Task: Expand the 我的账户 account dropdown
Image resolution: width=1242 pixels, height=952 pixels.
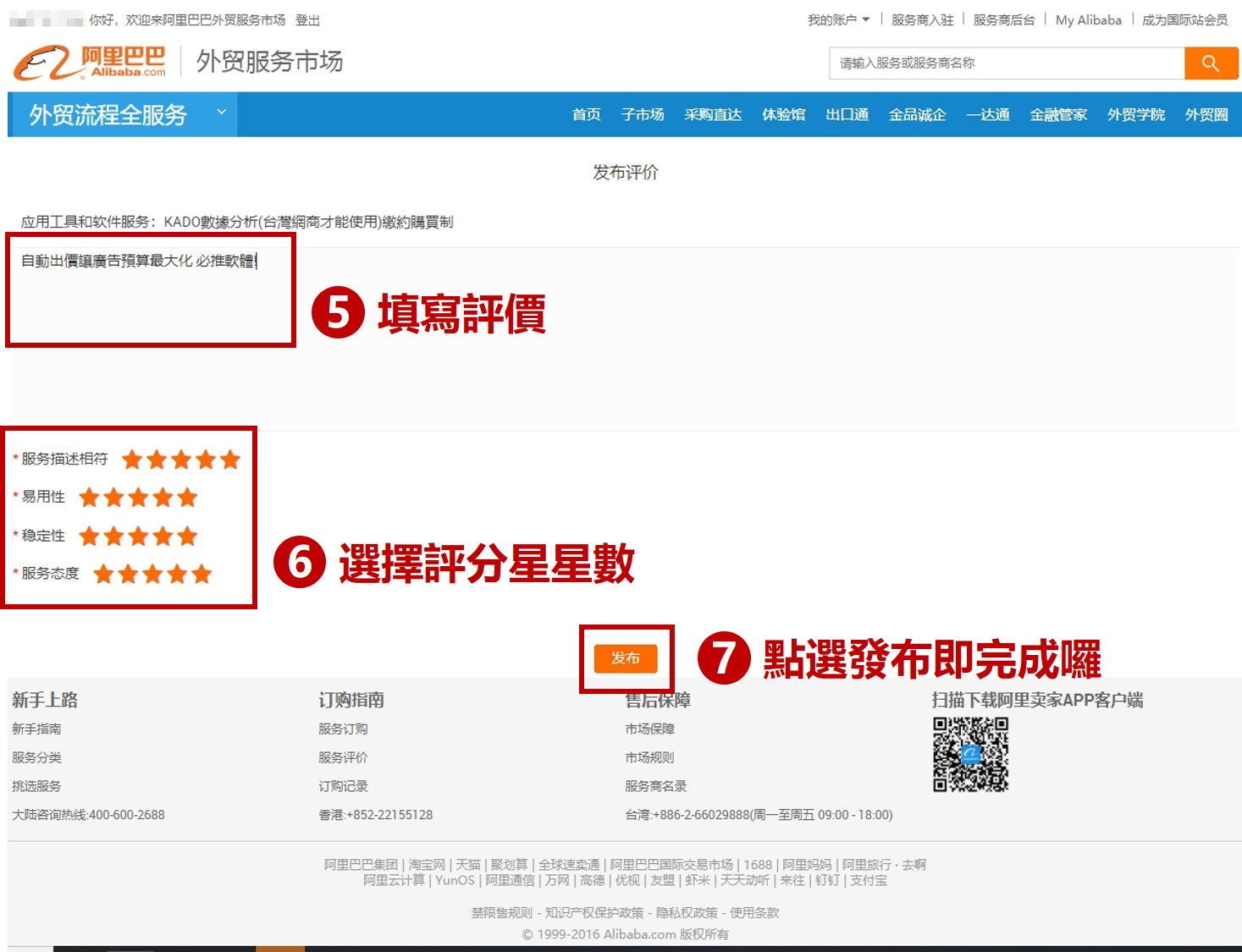Action: coord(838,19)
